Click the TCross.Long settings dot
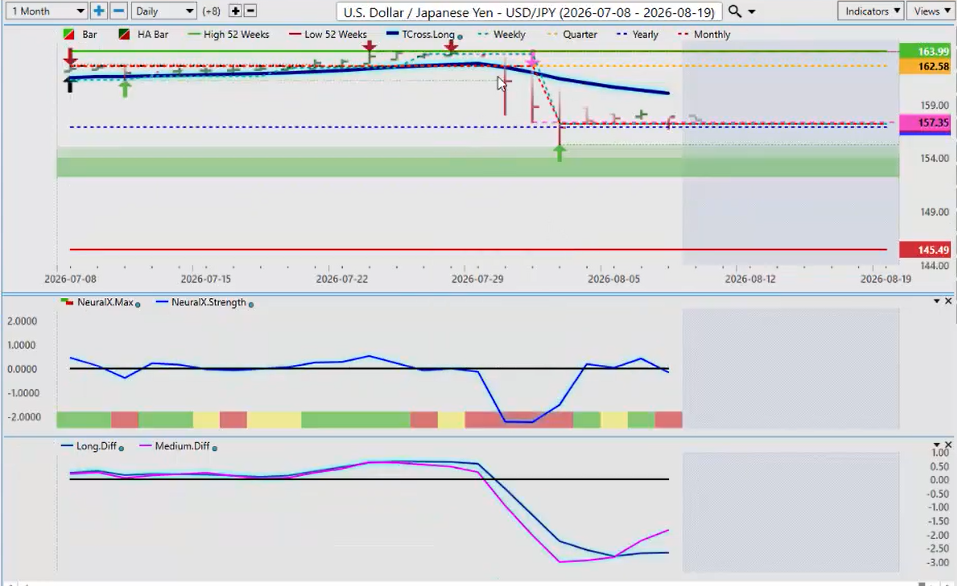This screenshot has height=586, width=957. [x=460, y=37]
